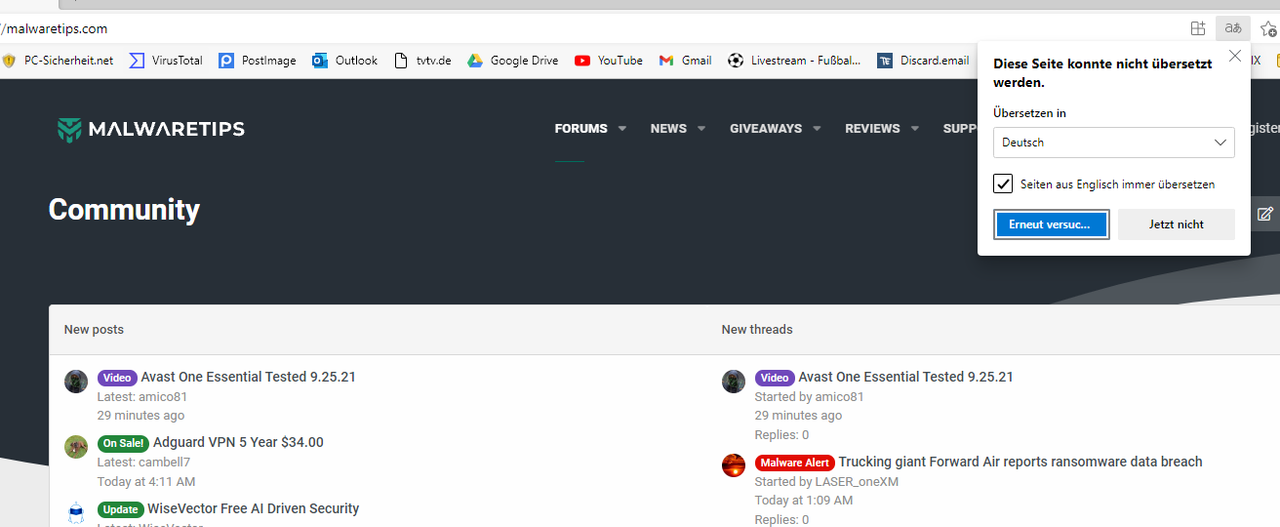This screenshot has height=527, width=1280.
Task: Open the Google Drive bookmark
Action: coord(512,60)
